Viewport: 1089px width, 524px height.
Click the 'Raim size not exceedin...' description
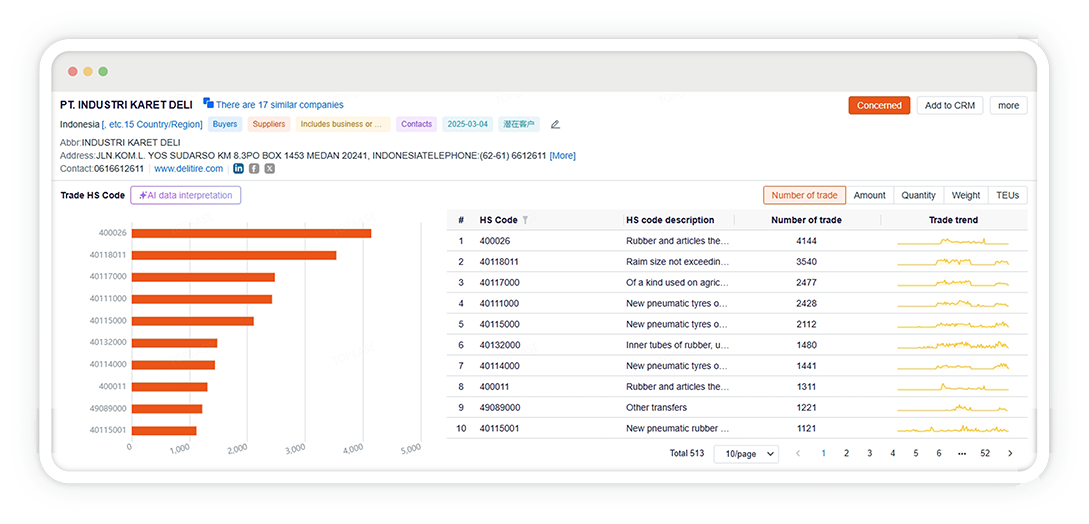(x=678, y=261)
